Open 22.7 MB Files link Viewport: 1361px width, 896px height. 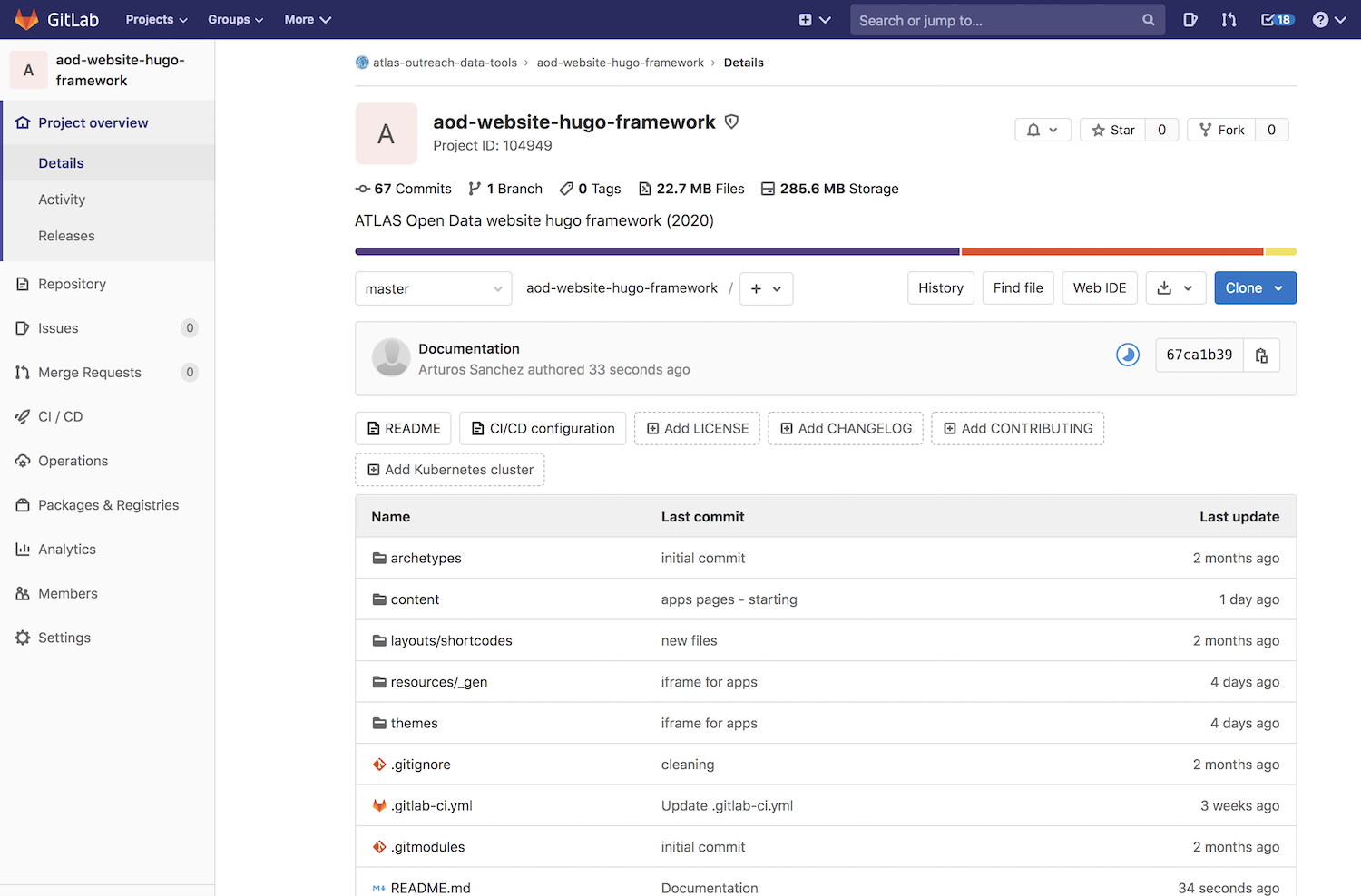pos(691,189)
